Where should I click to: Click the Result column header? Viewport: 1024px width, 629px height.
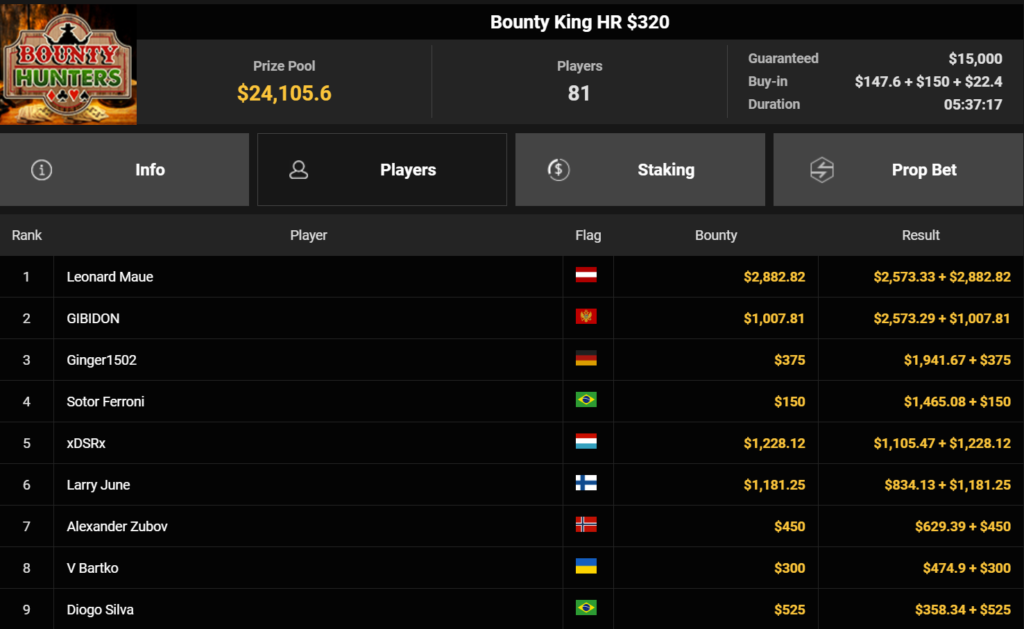click(920, 235)
